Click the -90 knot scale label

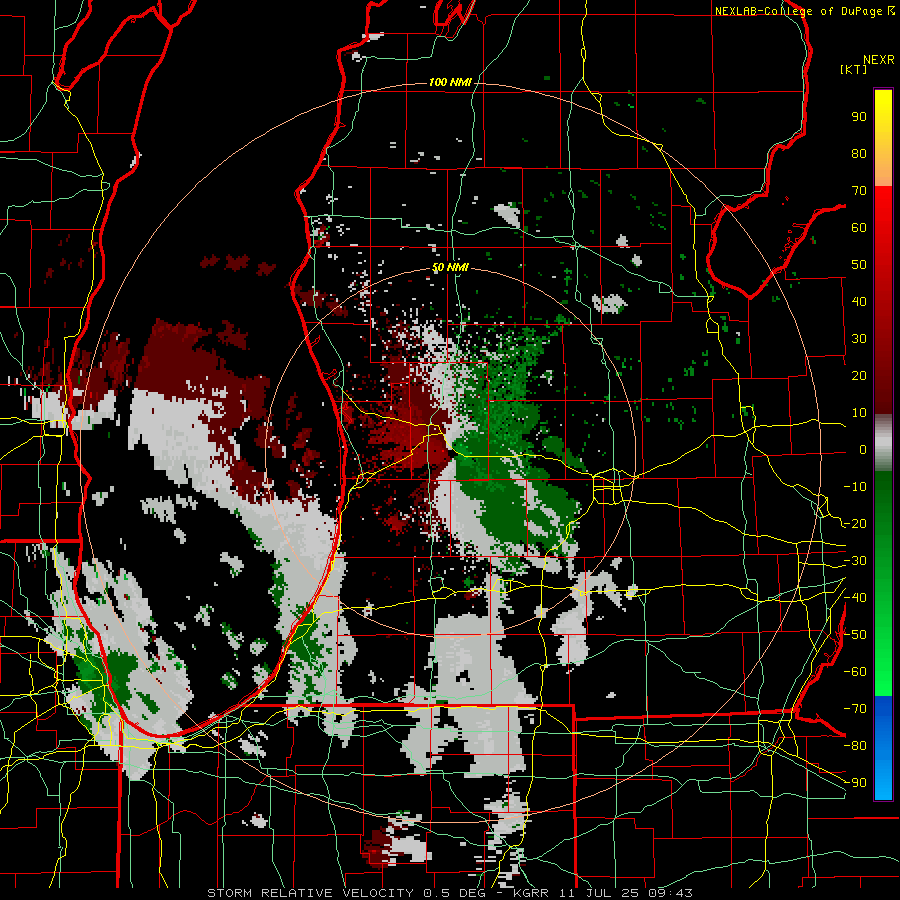(x=855, y=783)
